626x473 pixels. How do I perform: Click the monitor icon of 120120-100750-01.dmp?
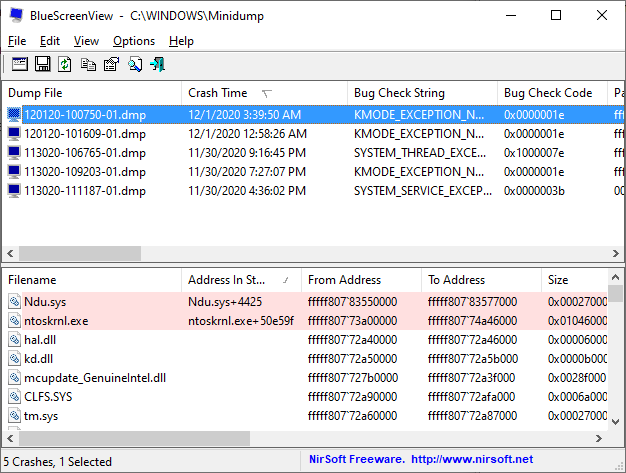point(14,115)
